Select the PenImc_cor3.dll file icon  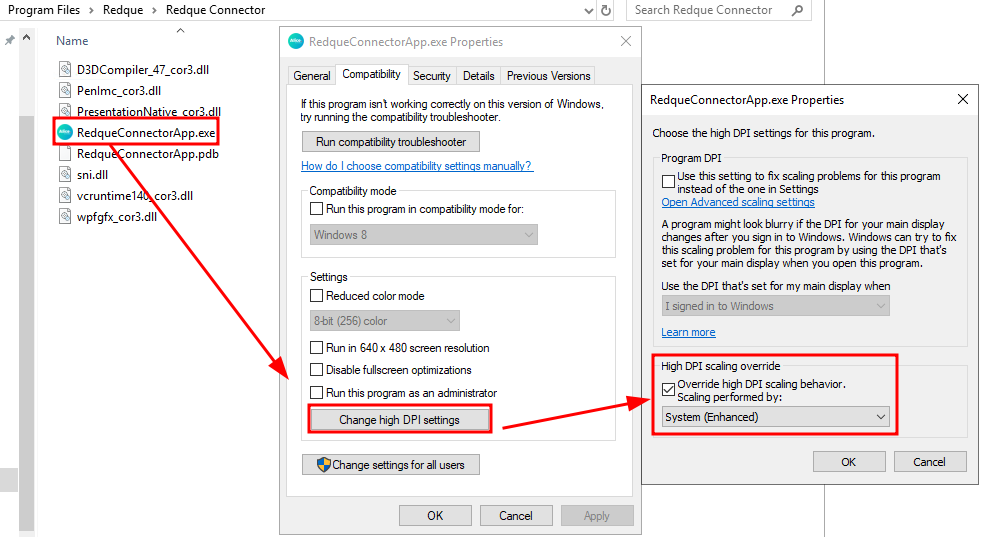pos(65,91)
